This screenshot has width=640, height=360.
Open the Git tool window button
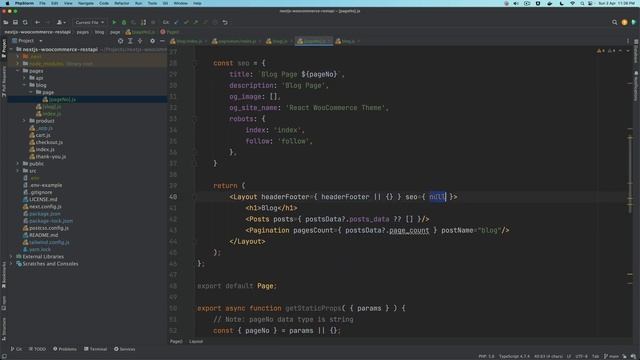pos(16,349)
